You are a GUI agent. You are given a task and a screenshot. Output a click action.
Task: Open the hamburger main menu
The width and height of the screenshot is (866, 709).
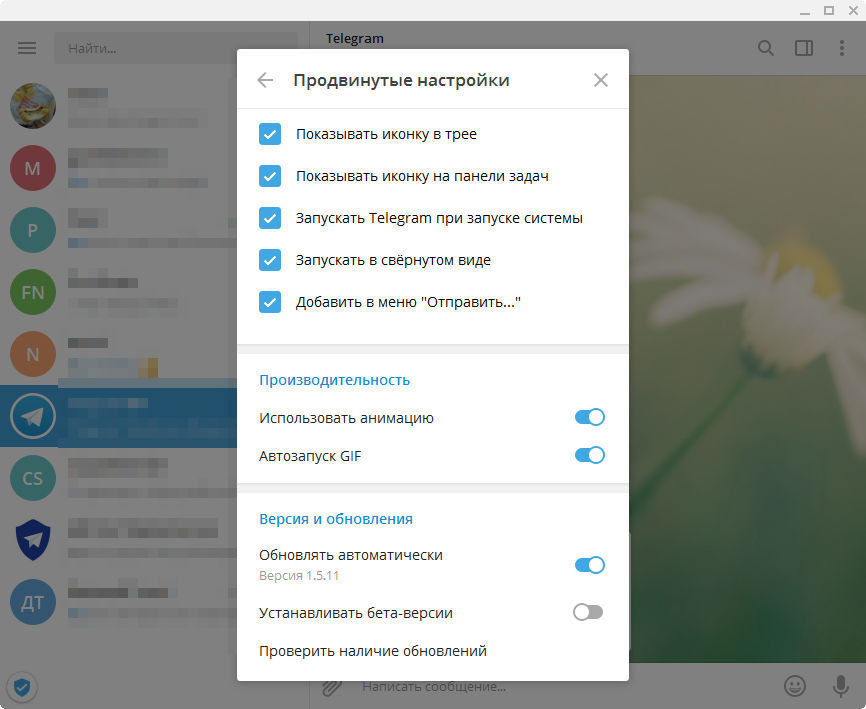click(27, 48)
